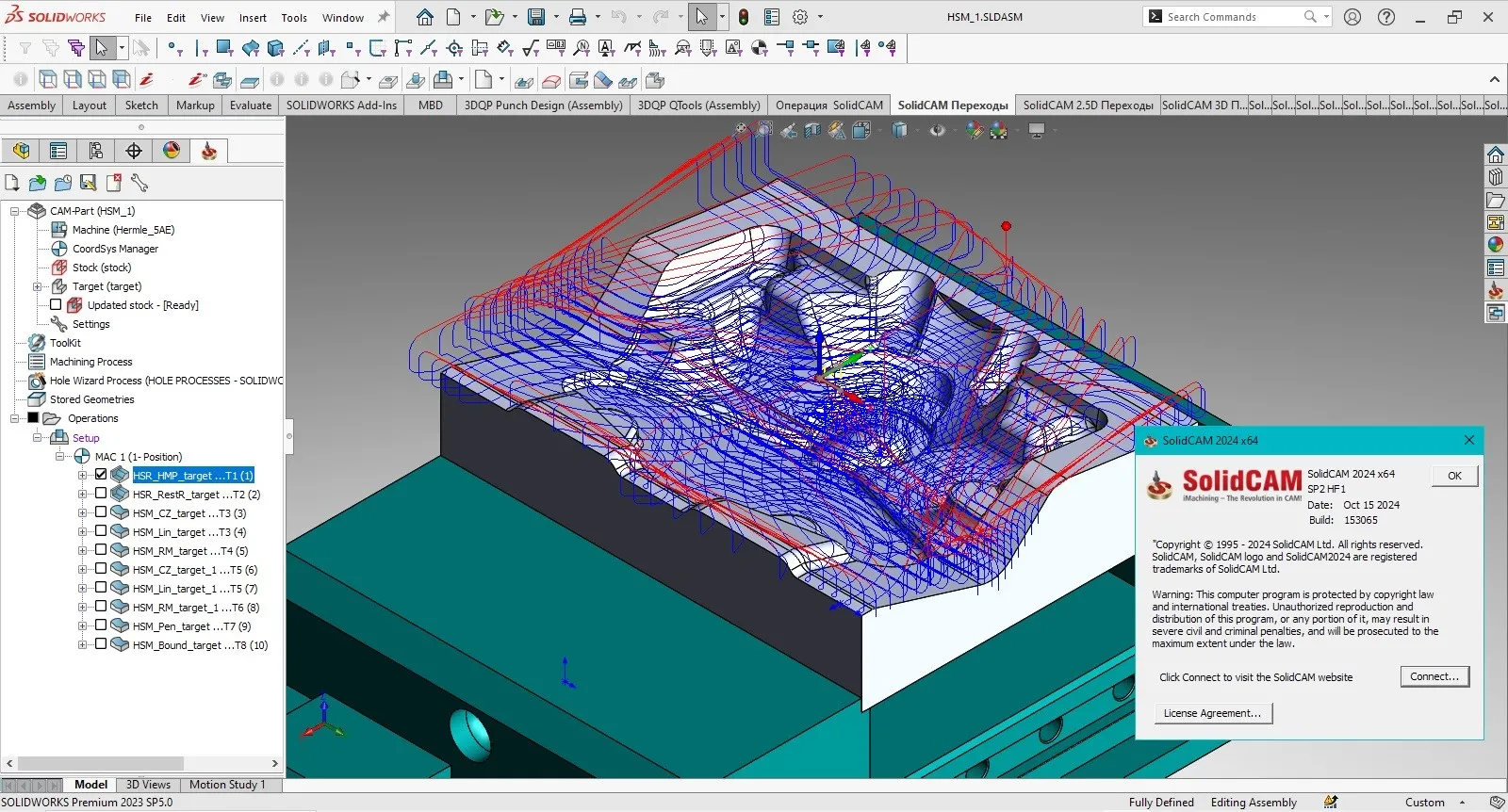Check HSM_CZ_target T3 (3) checkbox
This screenshot has height=812, width=1508.
101,512
